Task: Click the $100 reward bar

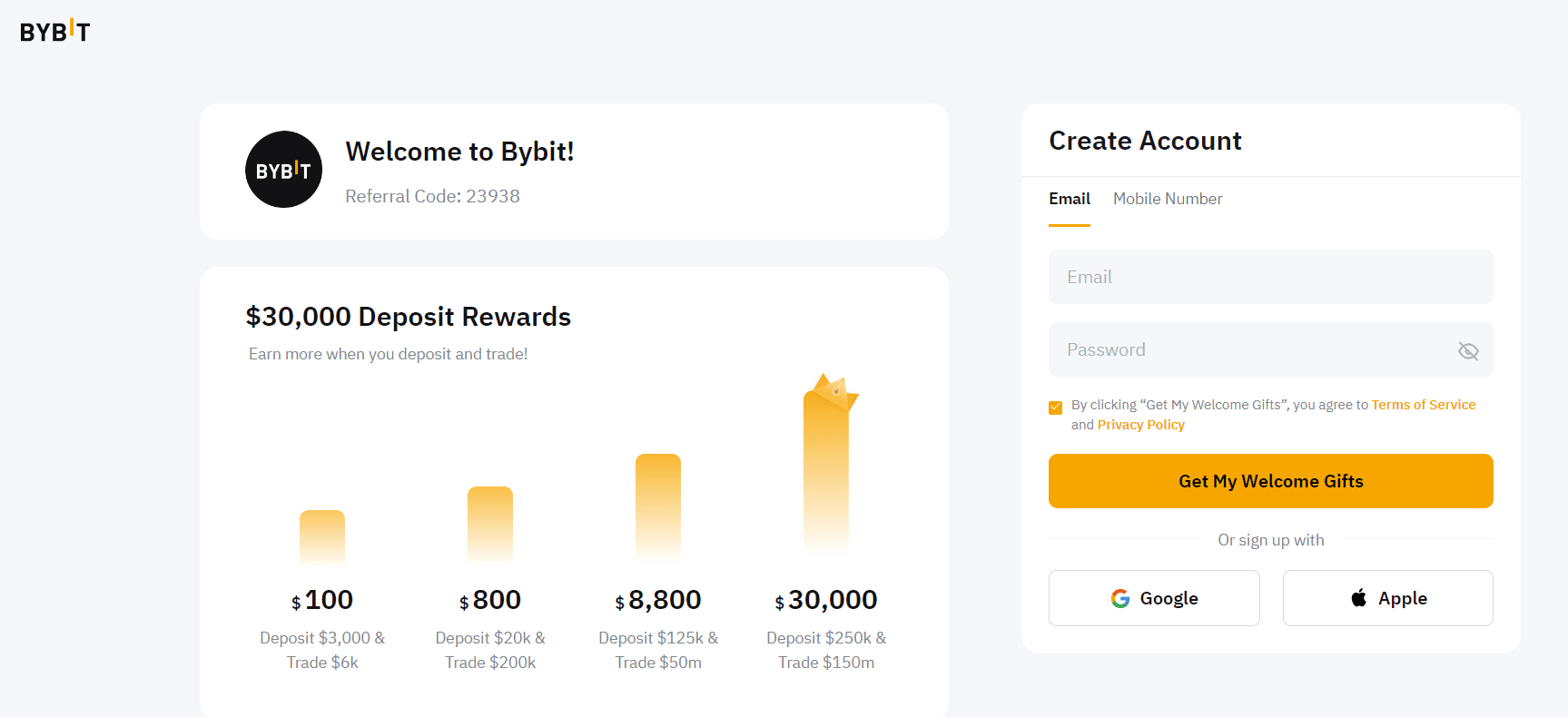Action: coord(322,536)
